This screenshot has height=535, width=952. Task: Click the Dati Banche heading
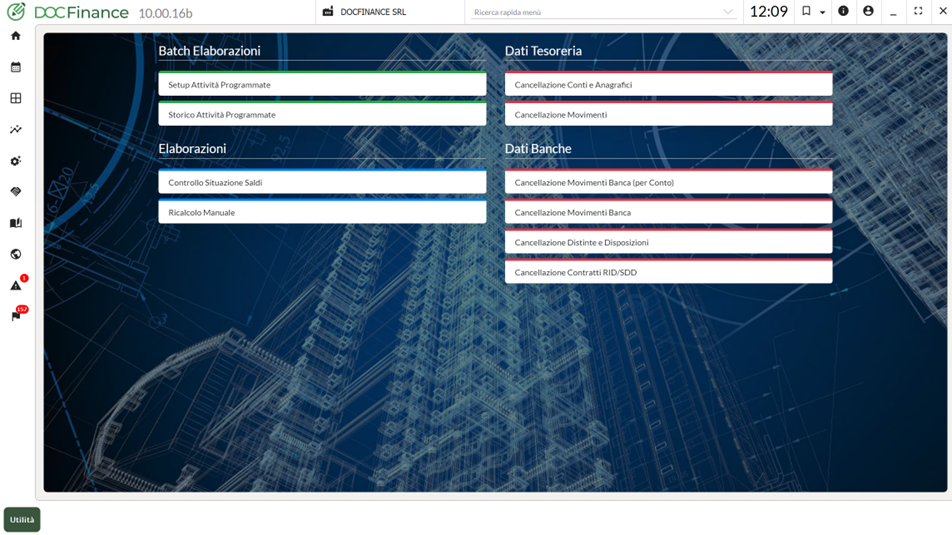point(538,149)
